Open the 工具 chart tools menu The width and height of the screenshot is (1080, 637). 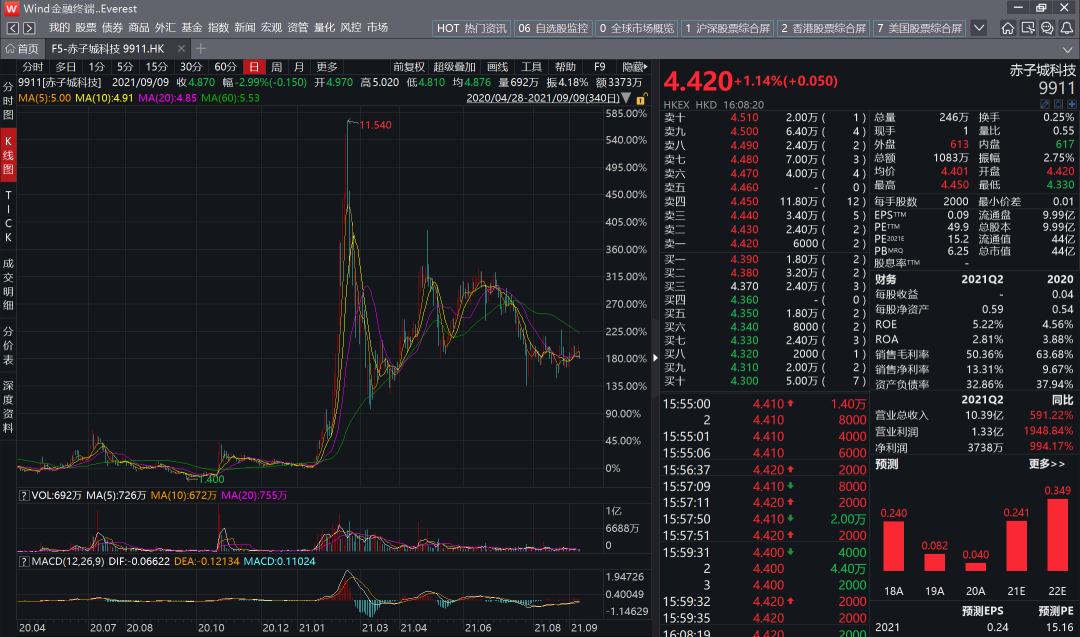tap(531, 67)
